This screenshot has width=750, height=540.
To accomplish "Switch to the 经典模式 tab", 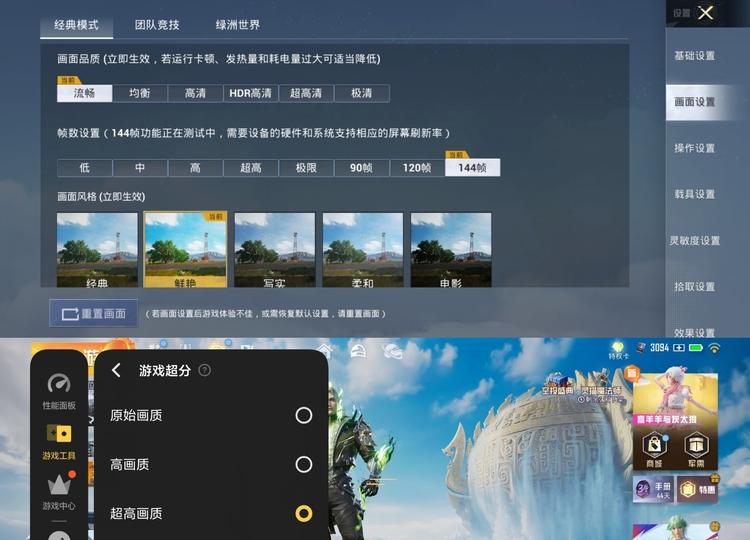I will [77, 25].
